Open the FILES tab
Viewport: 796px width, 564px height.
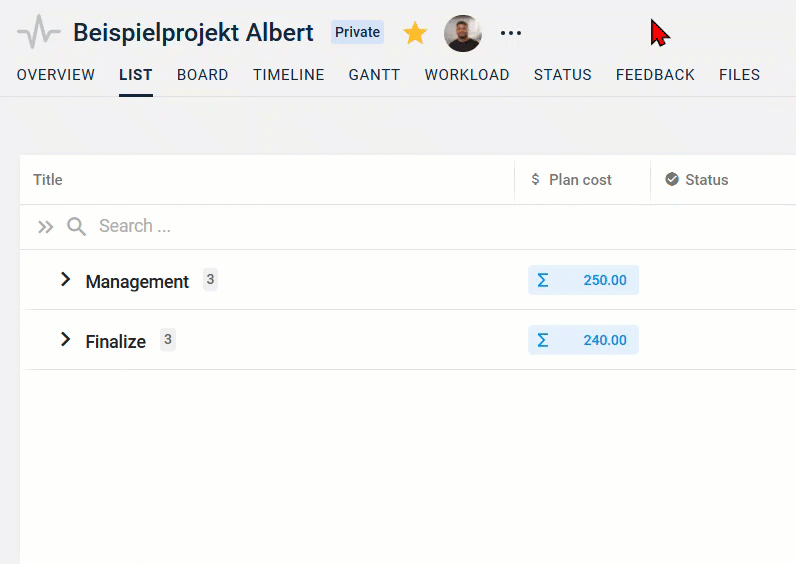coord(739,75)
